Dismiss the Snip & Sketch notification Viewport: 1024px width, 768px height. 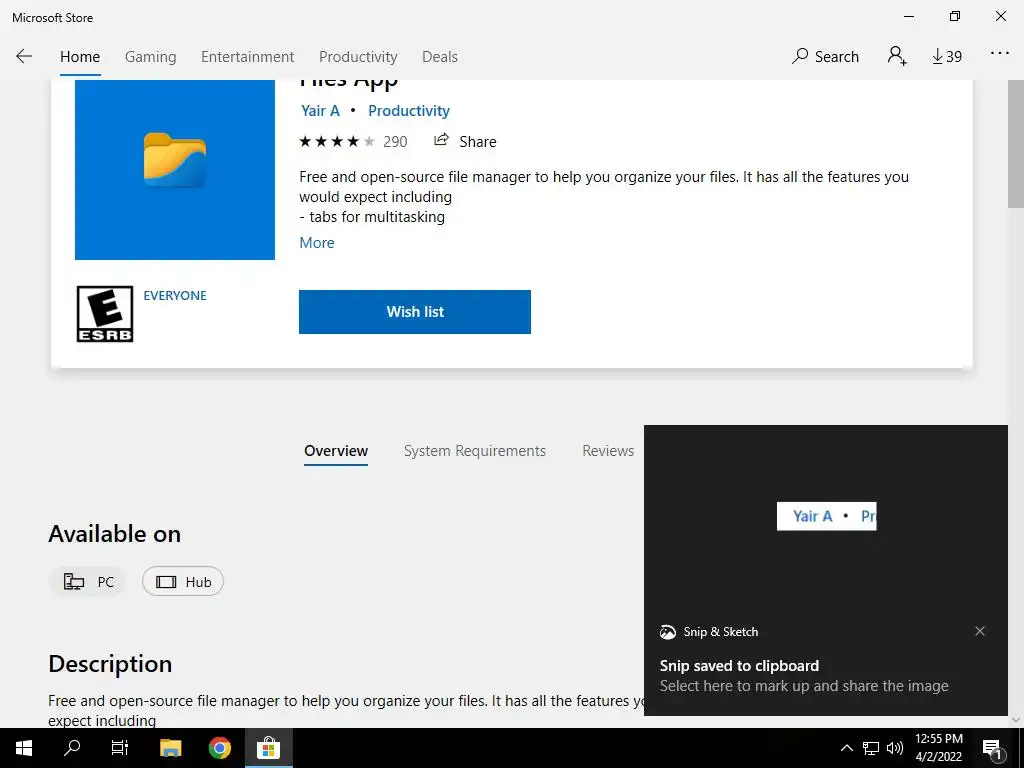click(980, 631)
